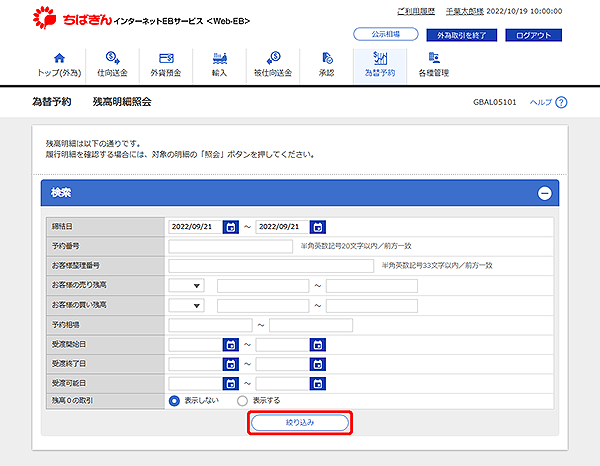Focus 受渡開始日 end date field
The image size is (600, 466).
coord(283,345)
